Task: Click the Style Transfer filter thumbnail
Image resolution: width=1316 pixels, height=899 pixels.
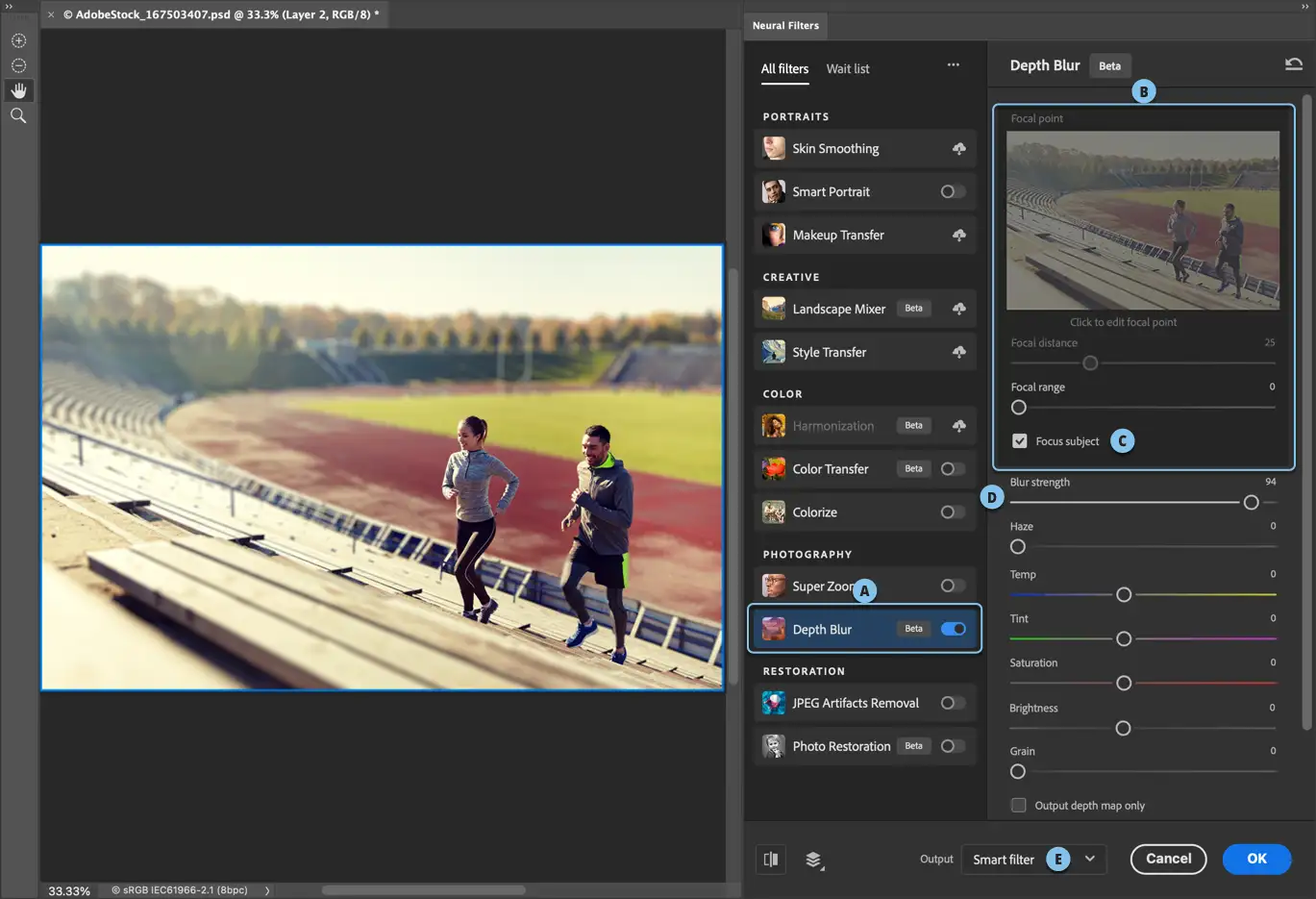Action: (774, 352)
